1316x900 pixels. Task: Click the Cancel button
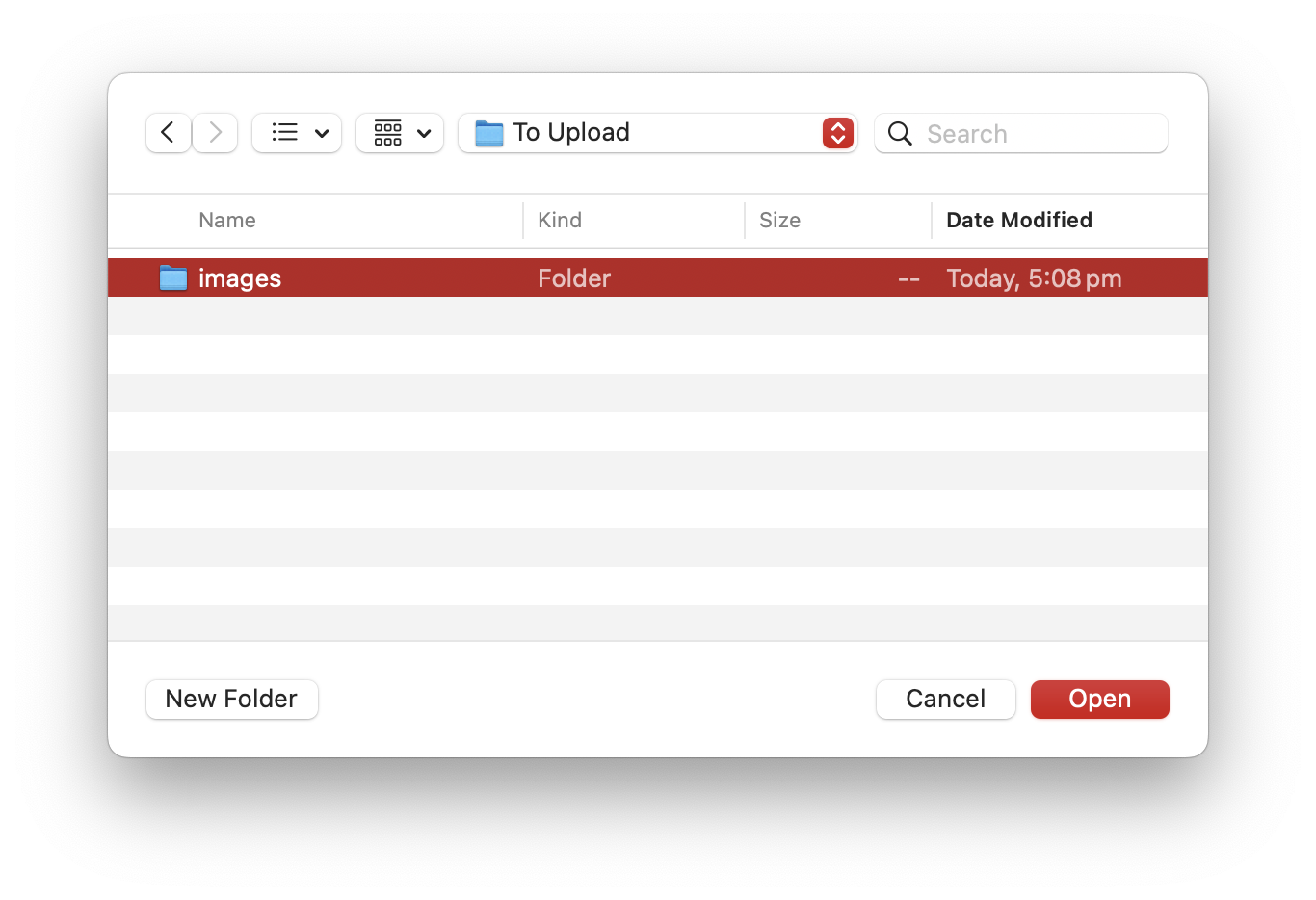coord(946,700)
